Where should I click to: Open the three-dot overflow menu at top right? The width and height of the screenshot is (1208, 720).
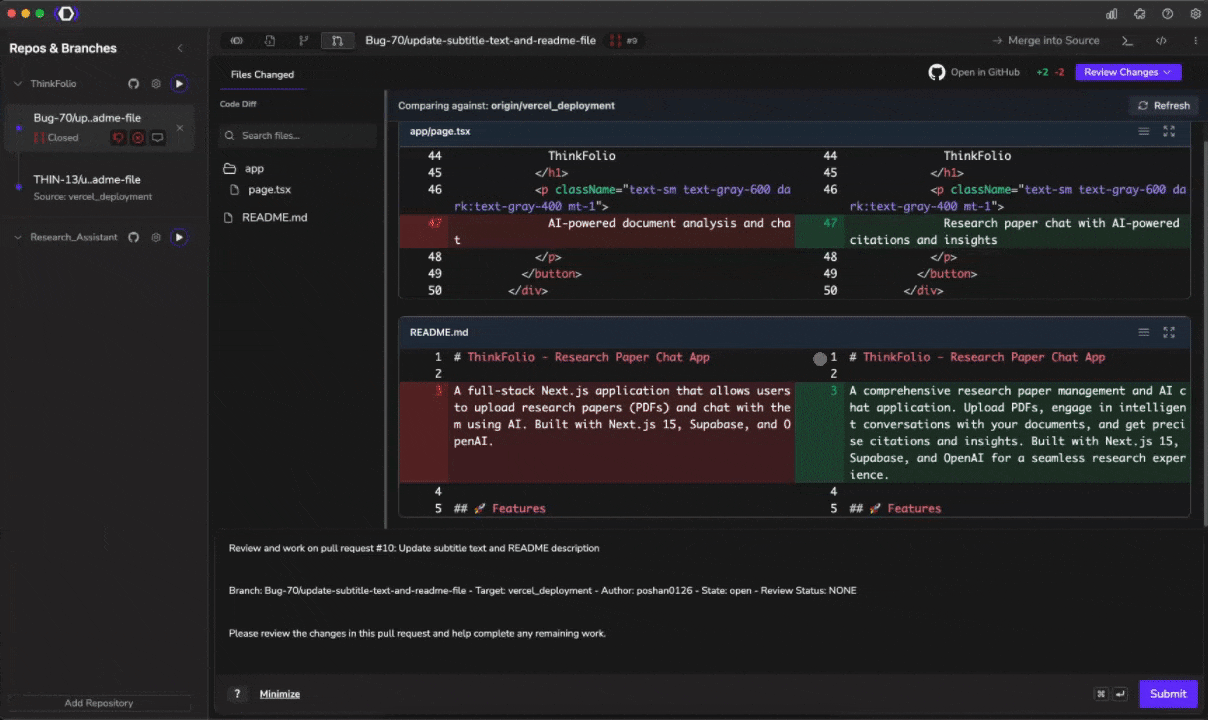point(1195,40)
